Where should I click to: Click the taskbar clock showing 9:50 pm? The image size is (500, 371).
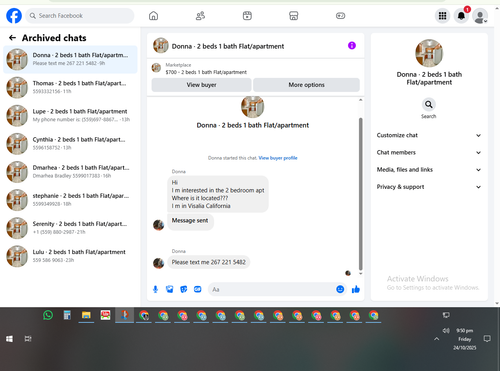point(465,339)
